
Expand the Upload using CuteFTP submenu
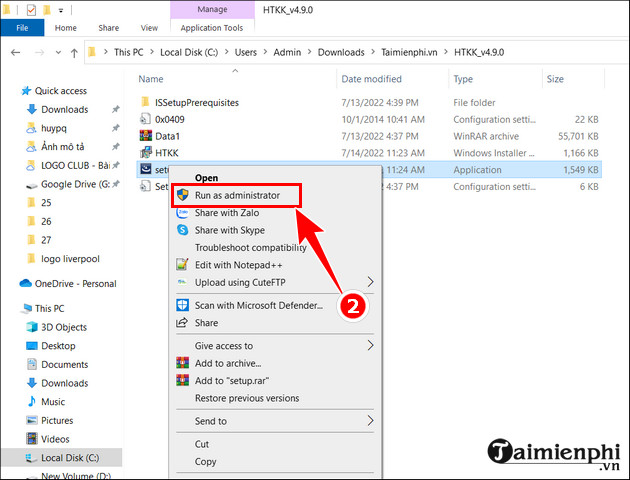[371, 282]
